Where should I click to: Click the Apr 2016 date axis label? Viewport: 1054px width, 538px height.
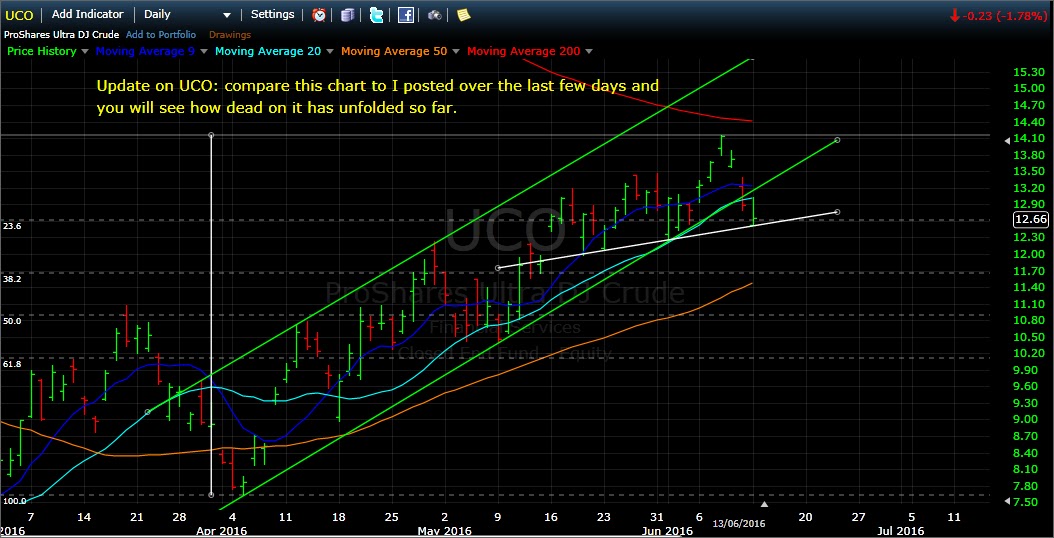pos(221,531)
